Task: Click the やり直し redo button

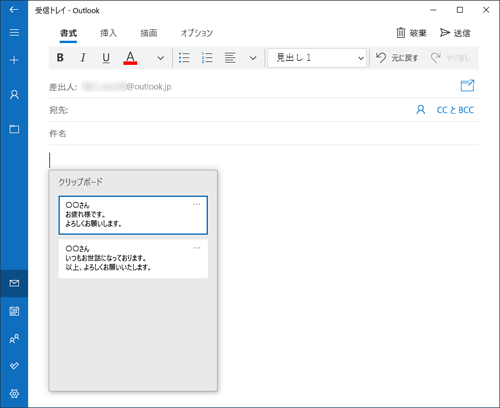Action: coord(450,58)
